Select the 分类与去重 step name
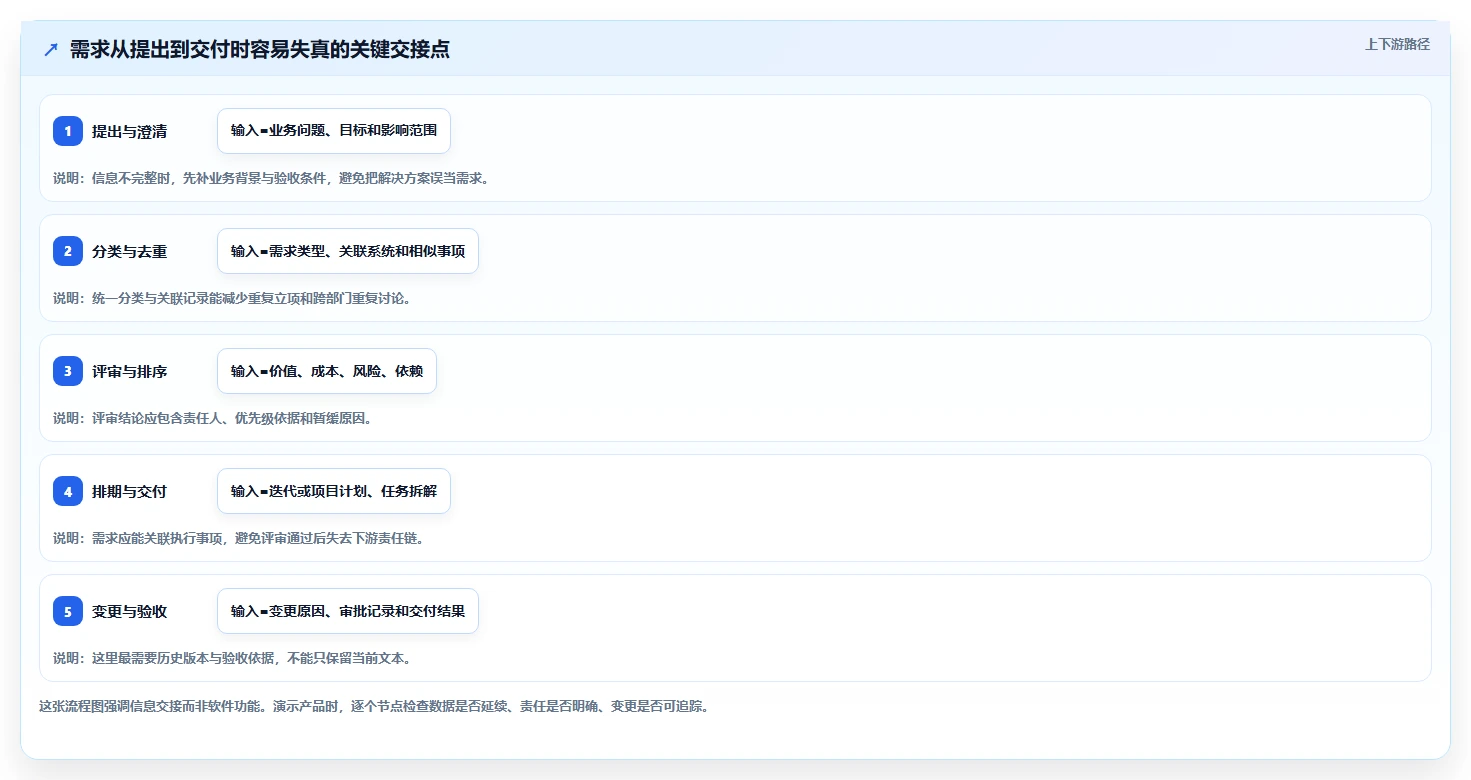Image resolution: width=1471 pixels, height=780 pixels. [129, 251]
